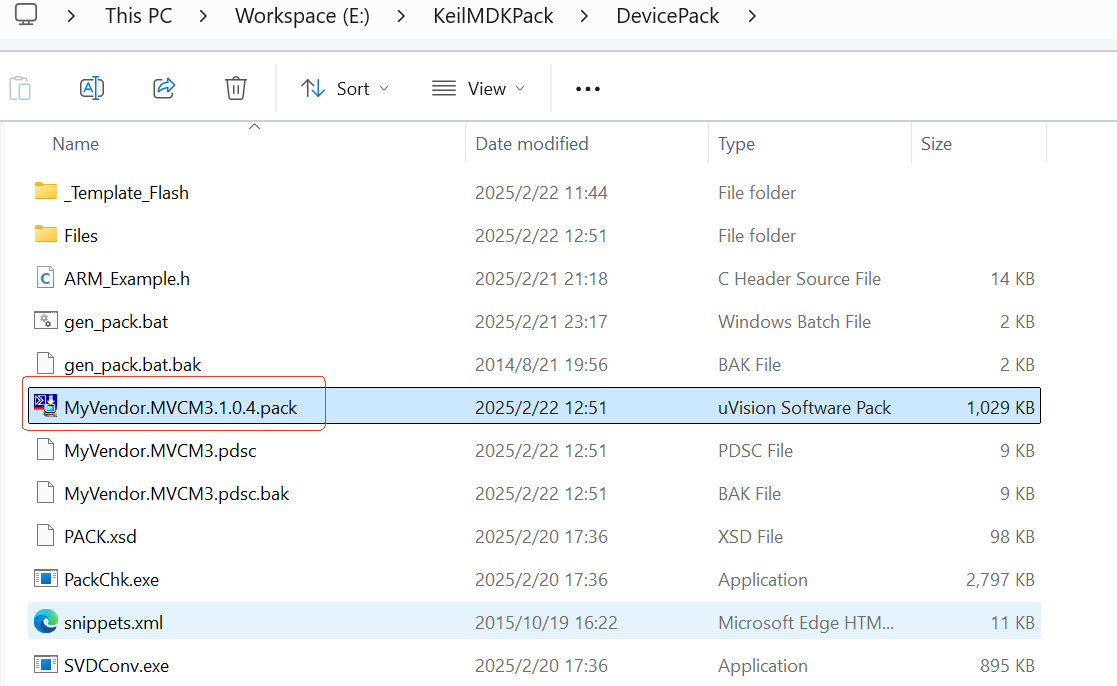
Task: Click the computer icon in address bar
Action: click(x=28, y=16)
